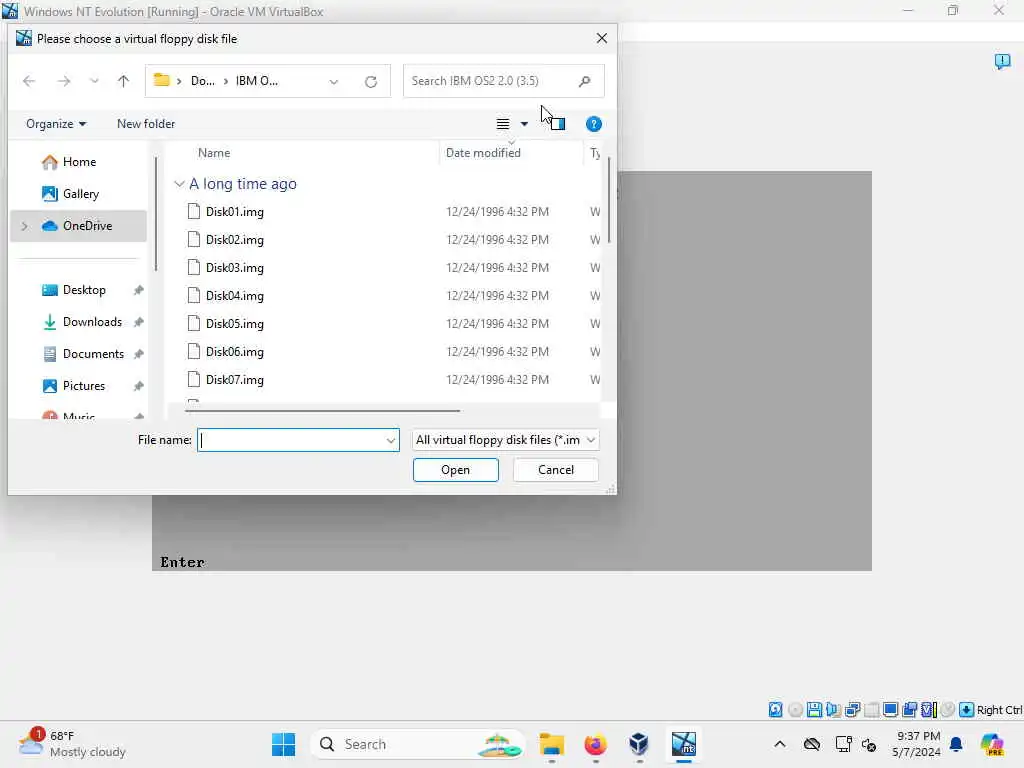Click the File name text field
1024x768 pixels.
(x=291, y=440)
